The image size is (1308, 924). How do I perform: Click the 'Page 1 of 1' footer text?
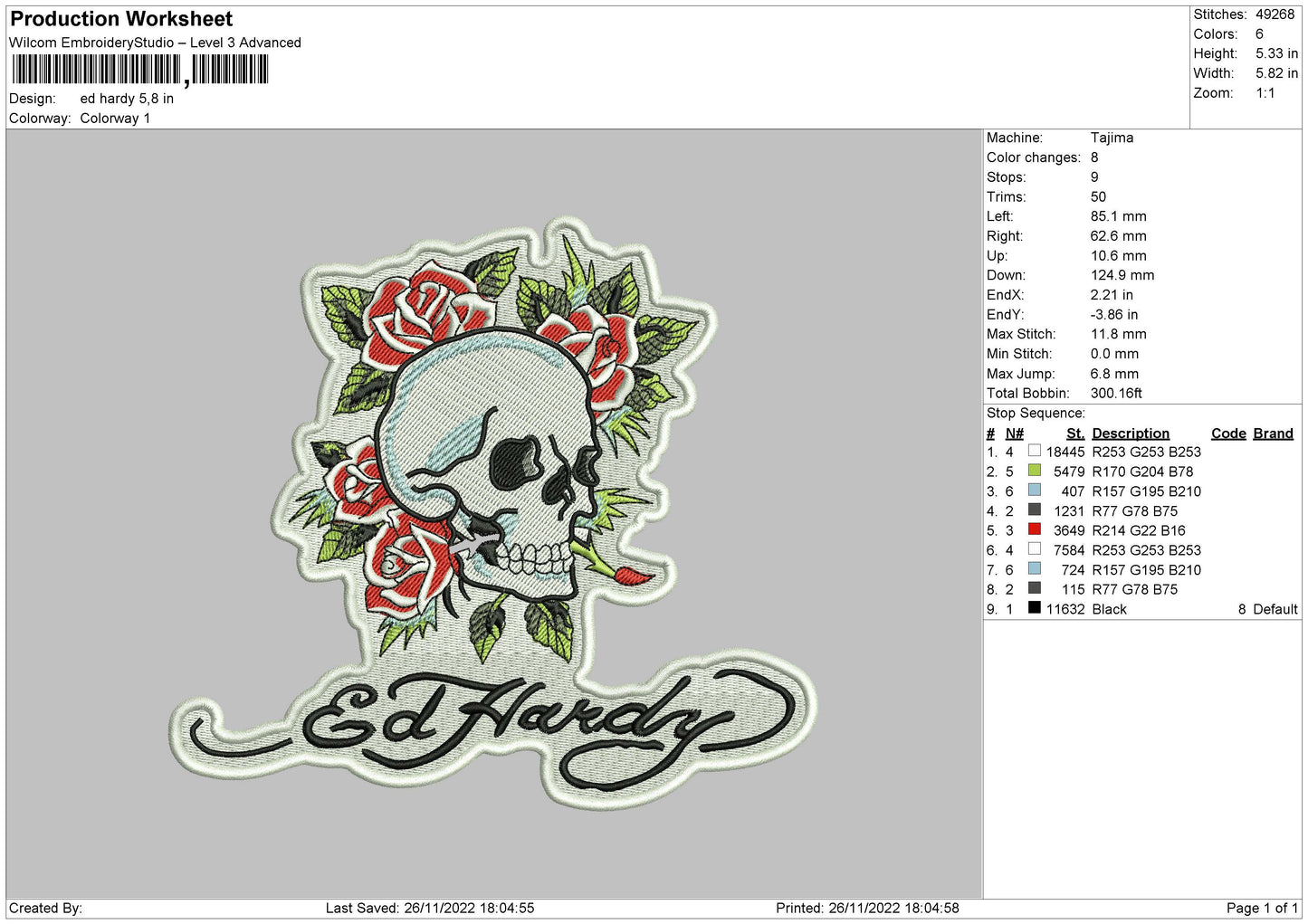[1262, 908]
